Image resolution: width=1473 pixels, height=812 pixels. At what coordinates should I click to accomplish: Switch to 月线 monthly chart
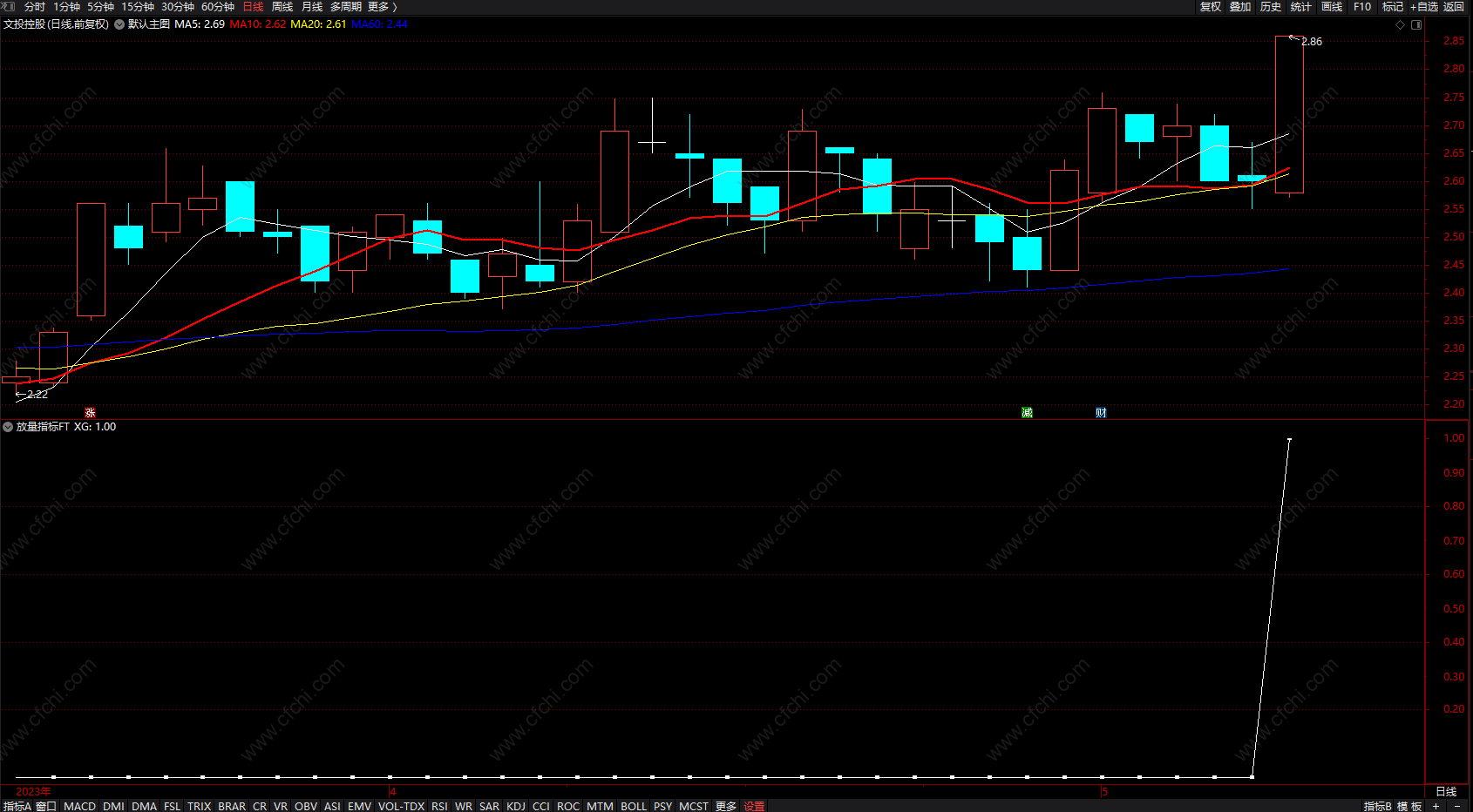point(312,7)
